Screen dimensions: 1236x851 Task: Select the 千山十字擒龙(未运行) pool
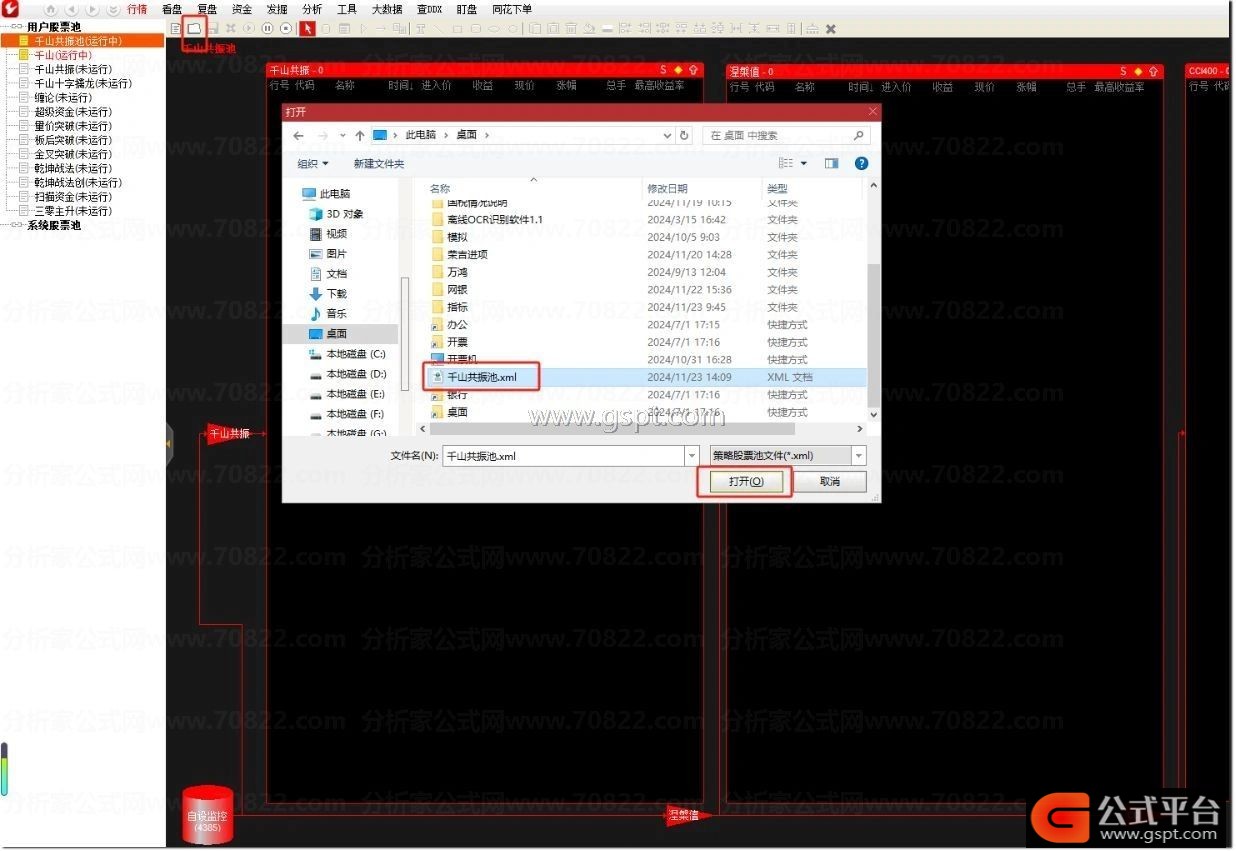pyautogui.click(x=83, y=84)
